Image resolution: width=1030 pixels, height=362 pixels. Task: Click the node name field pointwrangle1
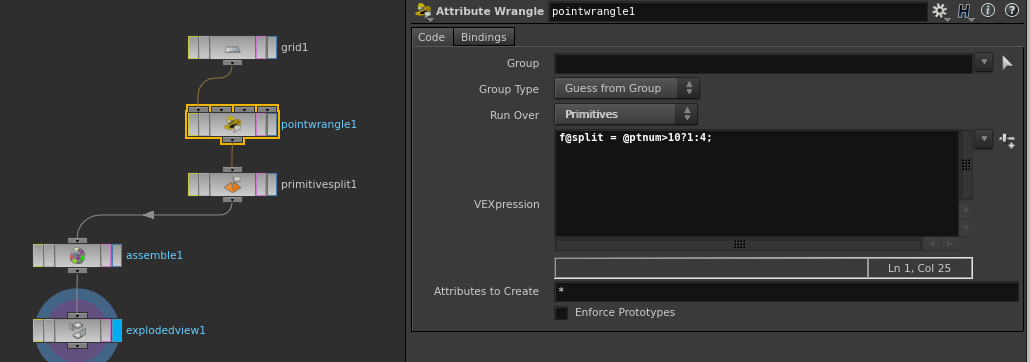point(738,11)
